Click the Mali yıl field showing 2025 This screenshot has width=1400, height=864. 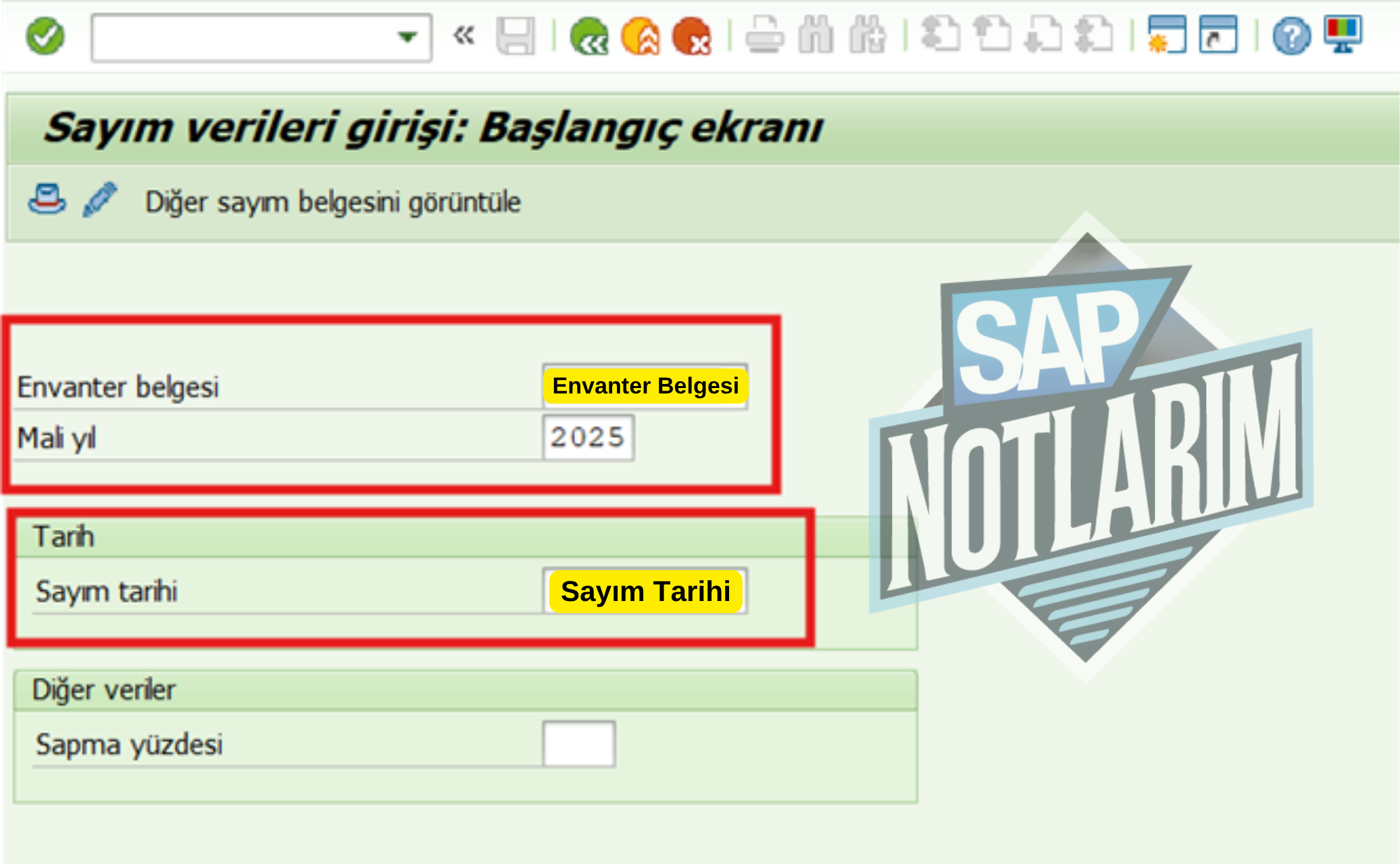click(588, 437)
